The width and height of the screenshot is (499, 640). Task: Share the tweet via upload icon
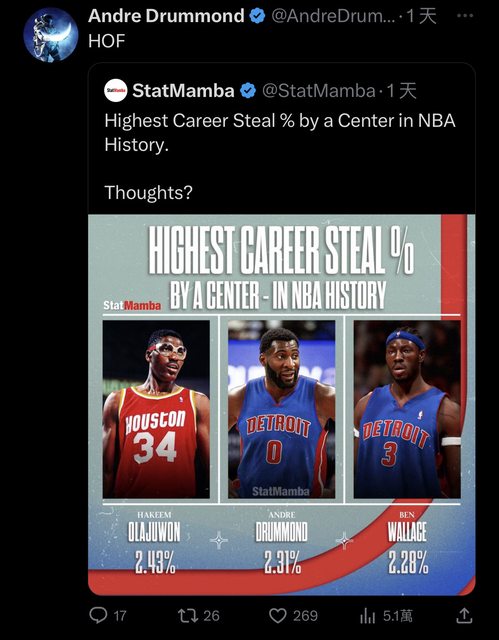point(464,616)
